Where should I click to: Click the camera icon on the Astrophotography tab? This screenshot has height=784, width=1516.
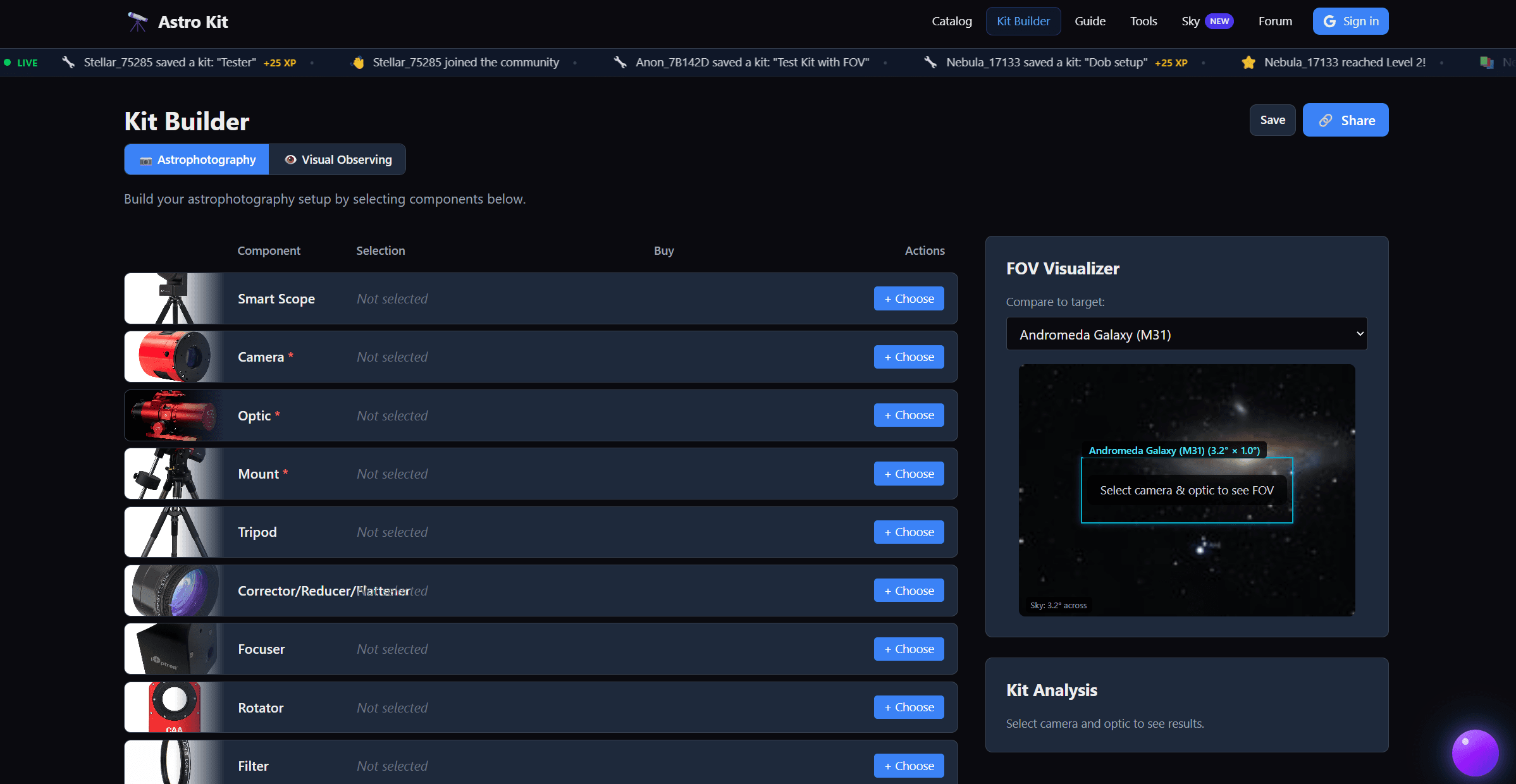pyautogui.click(x=146, y=159)
